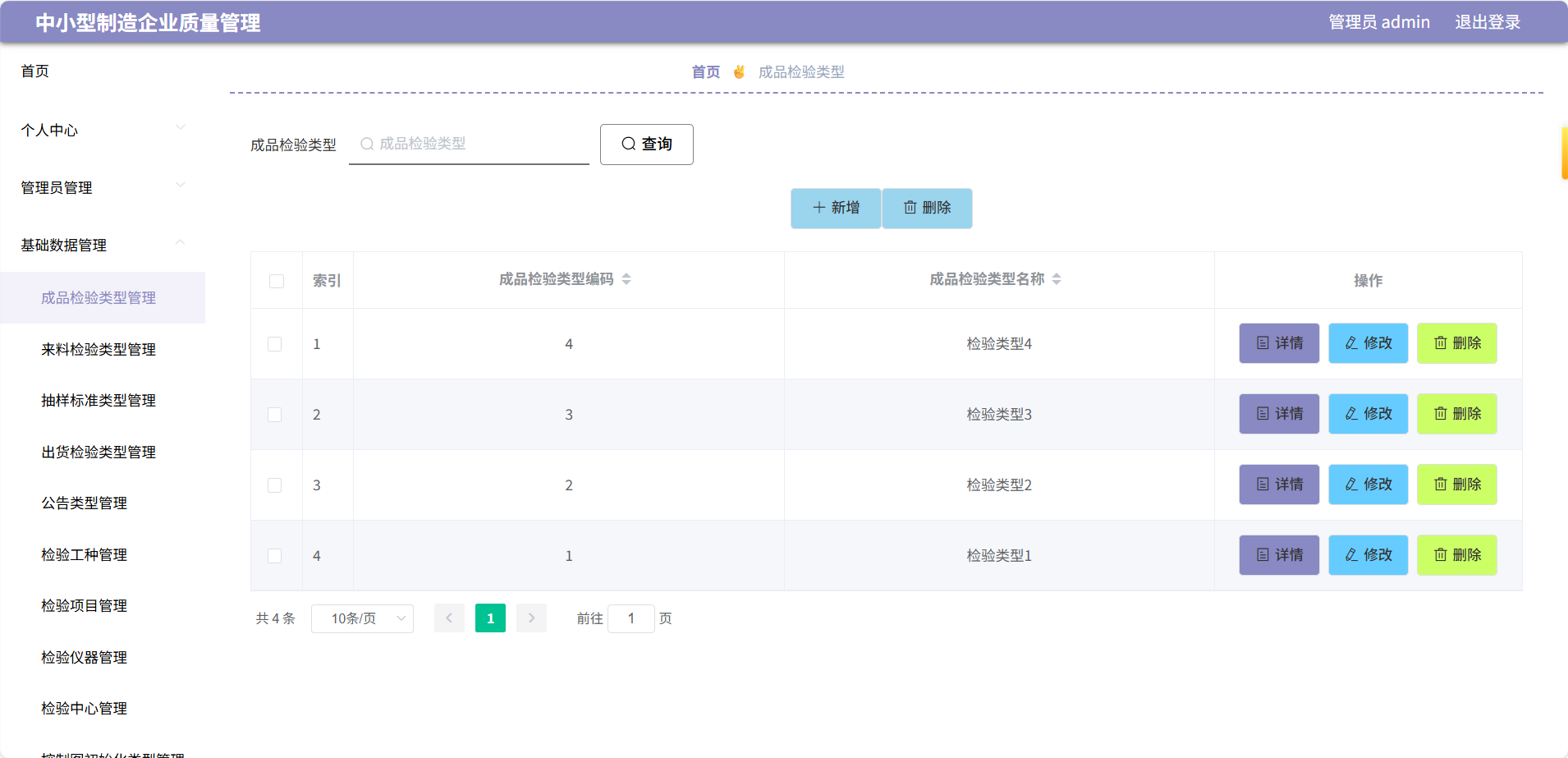
Task: Open the 首页 sidebar item
Action: [34, 71]
